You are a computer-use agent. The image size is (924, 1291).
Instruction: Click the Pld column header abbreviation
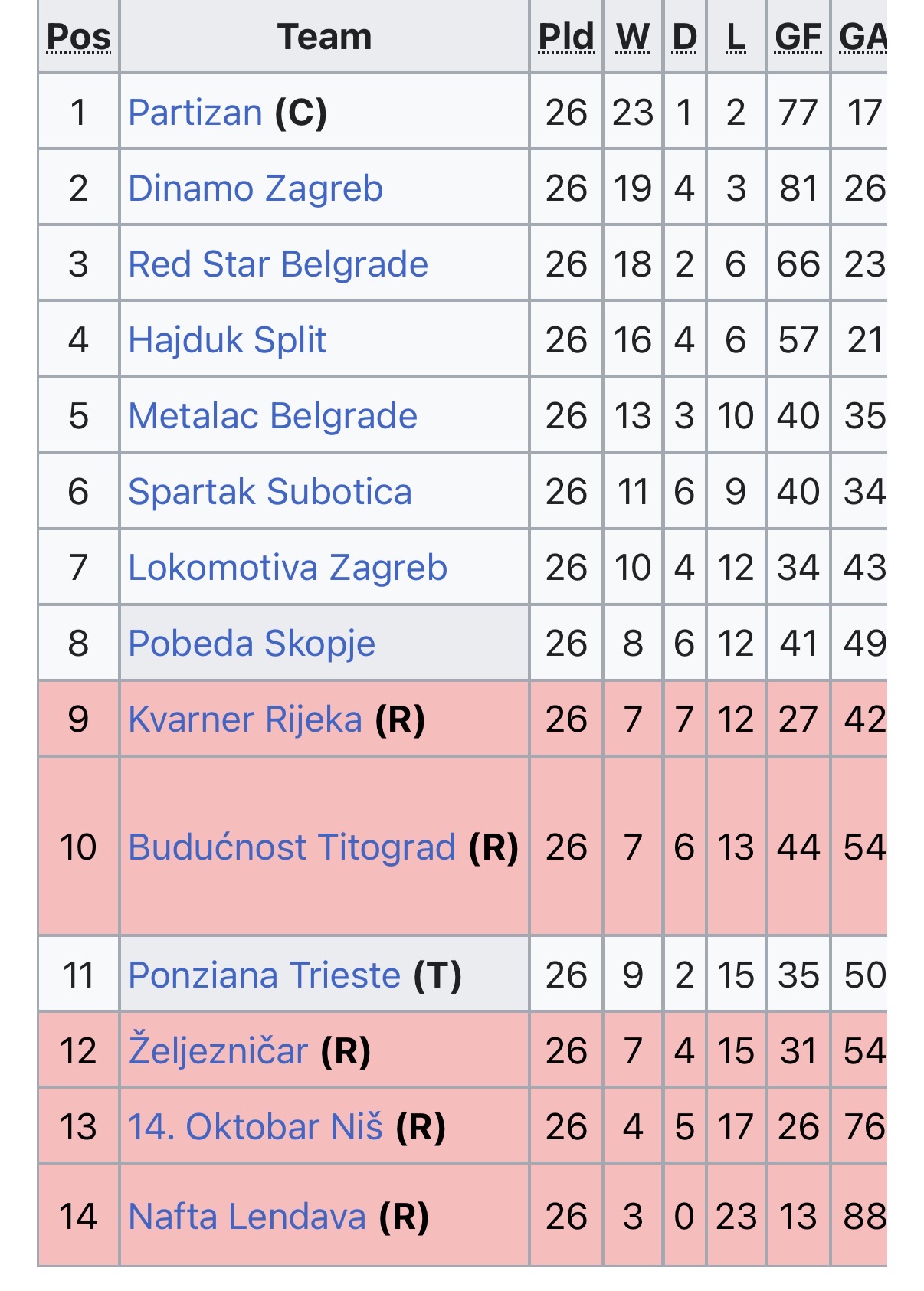[x=566, y=37]
